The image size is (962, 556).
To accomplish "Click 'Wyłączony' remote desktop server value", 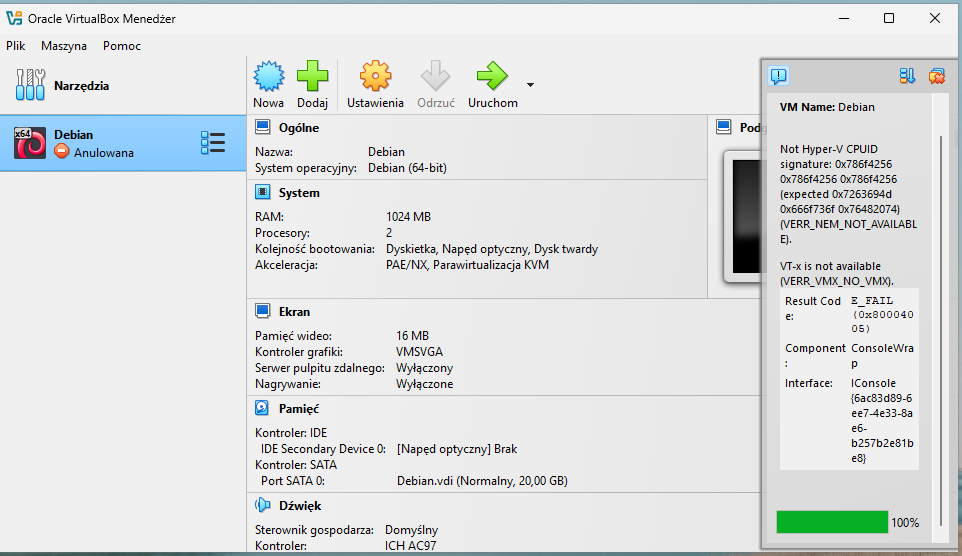I will pyautogui.click(x=425, y=368).
